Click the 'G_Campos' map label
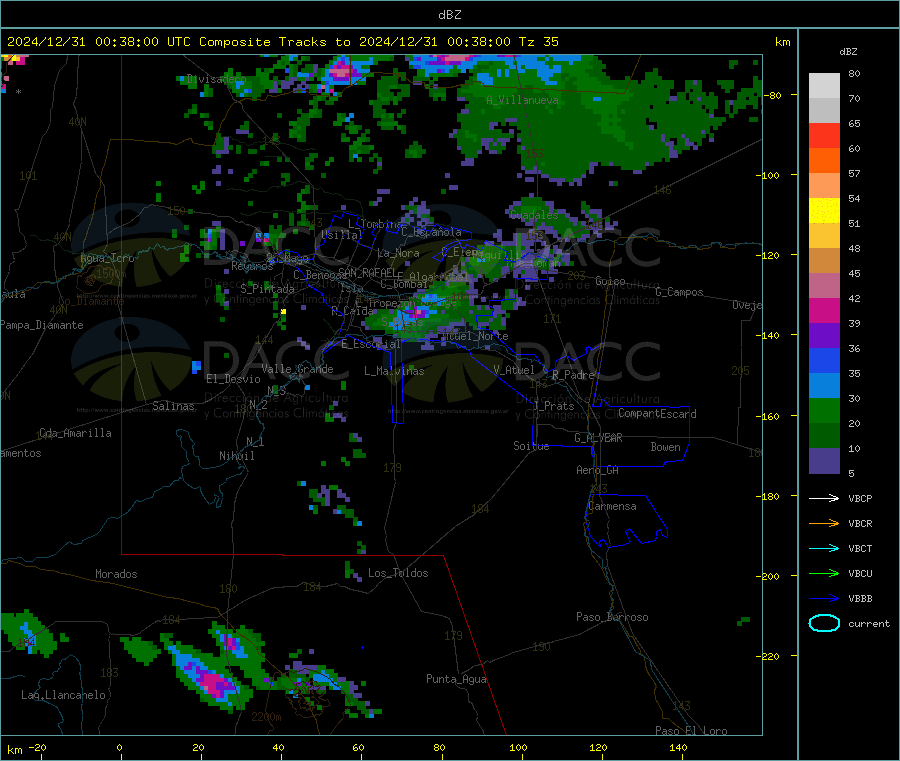900x761 pixels. click(680, 292)
